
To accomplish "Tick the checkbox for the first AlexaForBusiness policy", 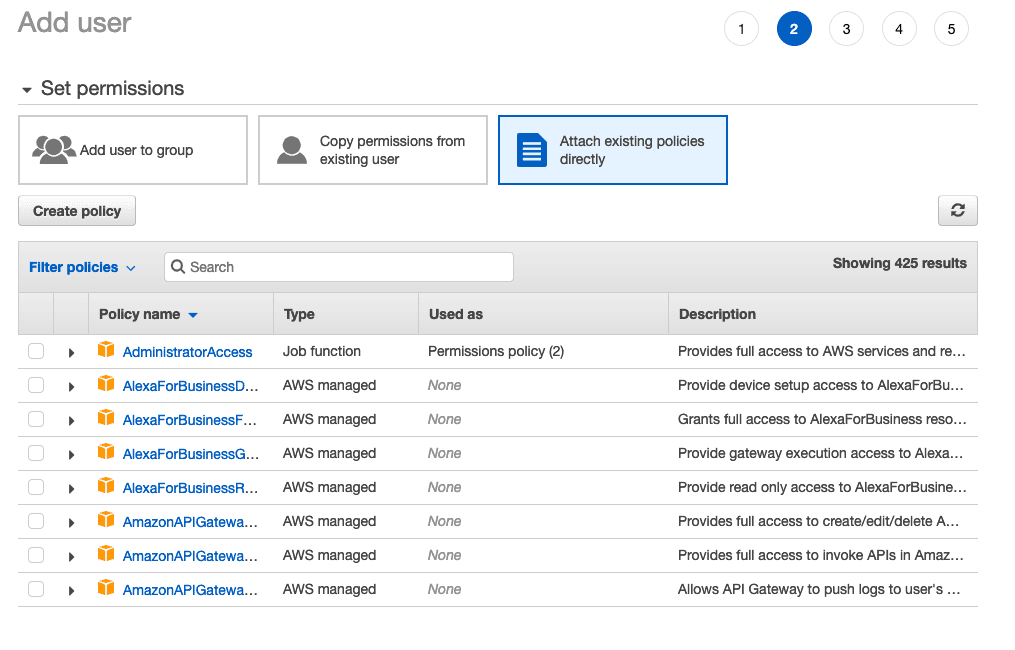I will pyautogui.click(x=36, y=385).
